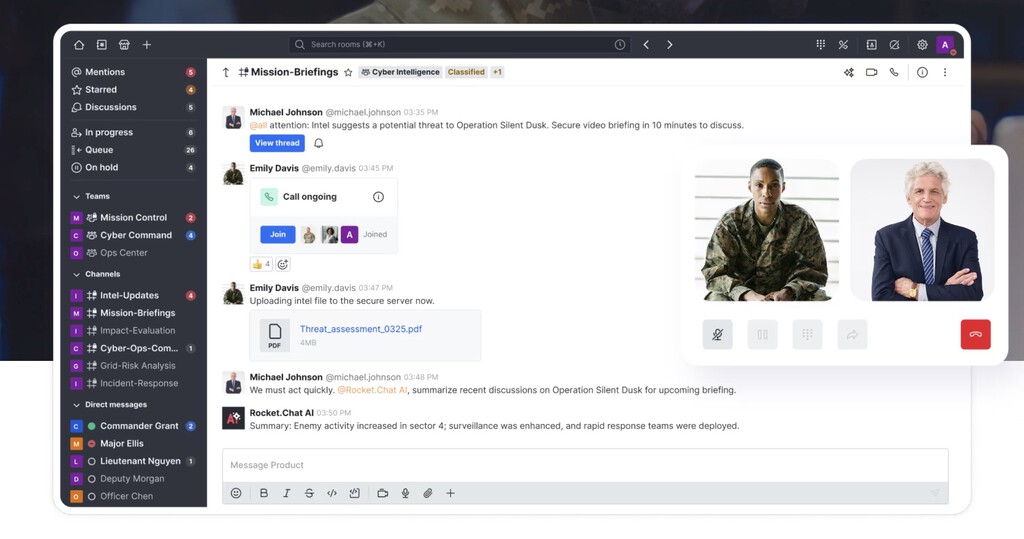Viewport: 1024px width, 539px height.
Task: Toggle mute in the call widget
Action: click(x=717, y=335)
